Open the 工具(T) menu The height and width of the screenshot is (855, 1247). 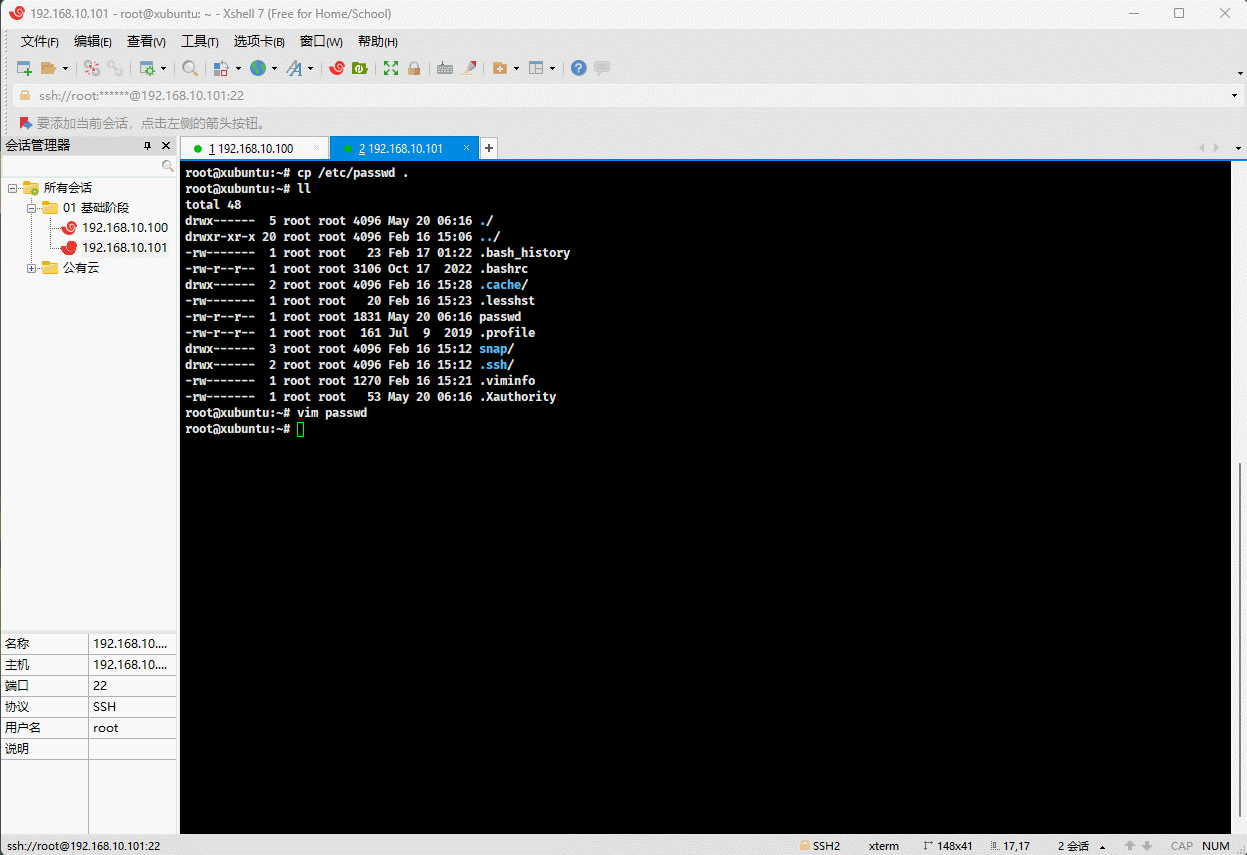pos(199,41)
